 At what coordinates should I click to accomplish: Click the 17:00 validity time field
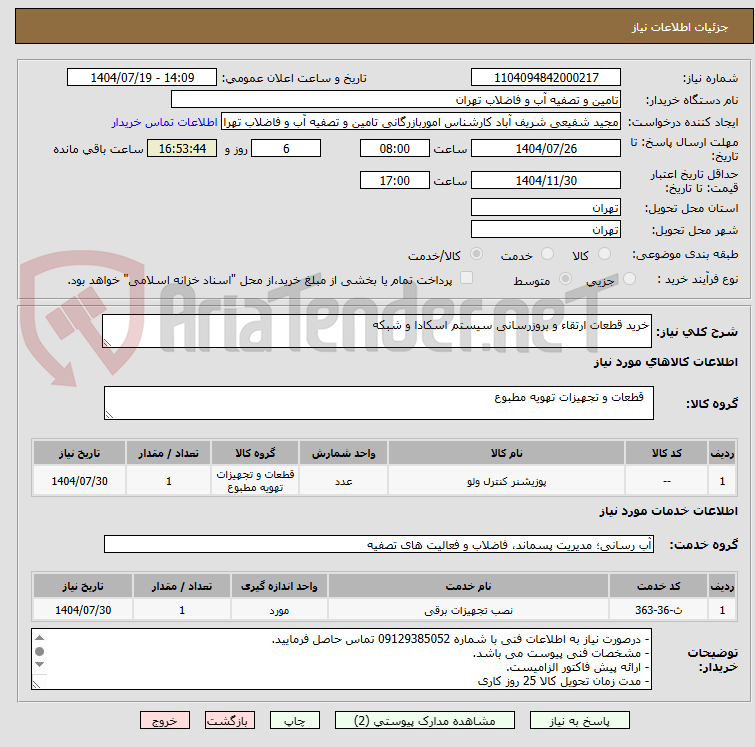[394, 181]
